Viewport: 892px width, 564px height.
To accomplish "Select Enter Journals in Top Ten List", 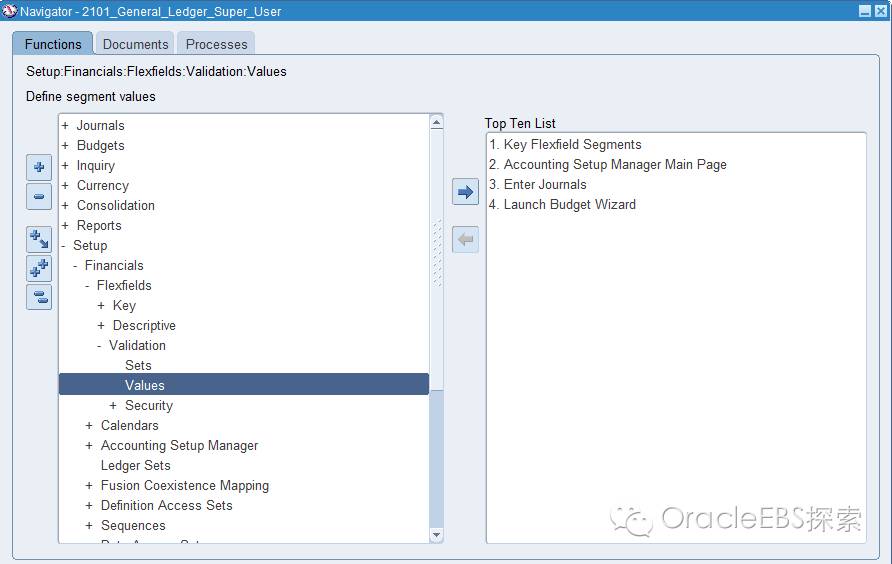I will 538,184.
